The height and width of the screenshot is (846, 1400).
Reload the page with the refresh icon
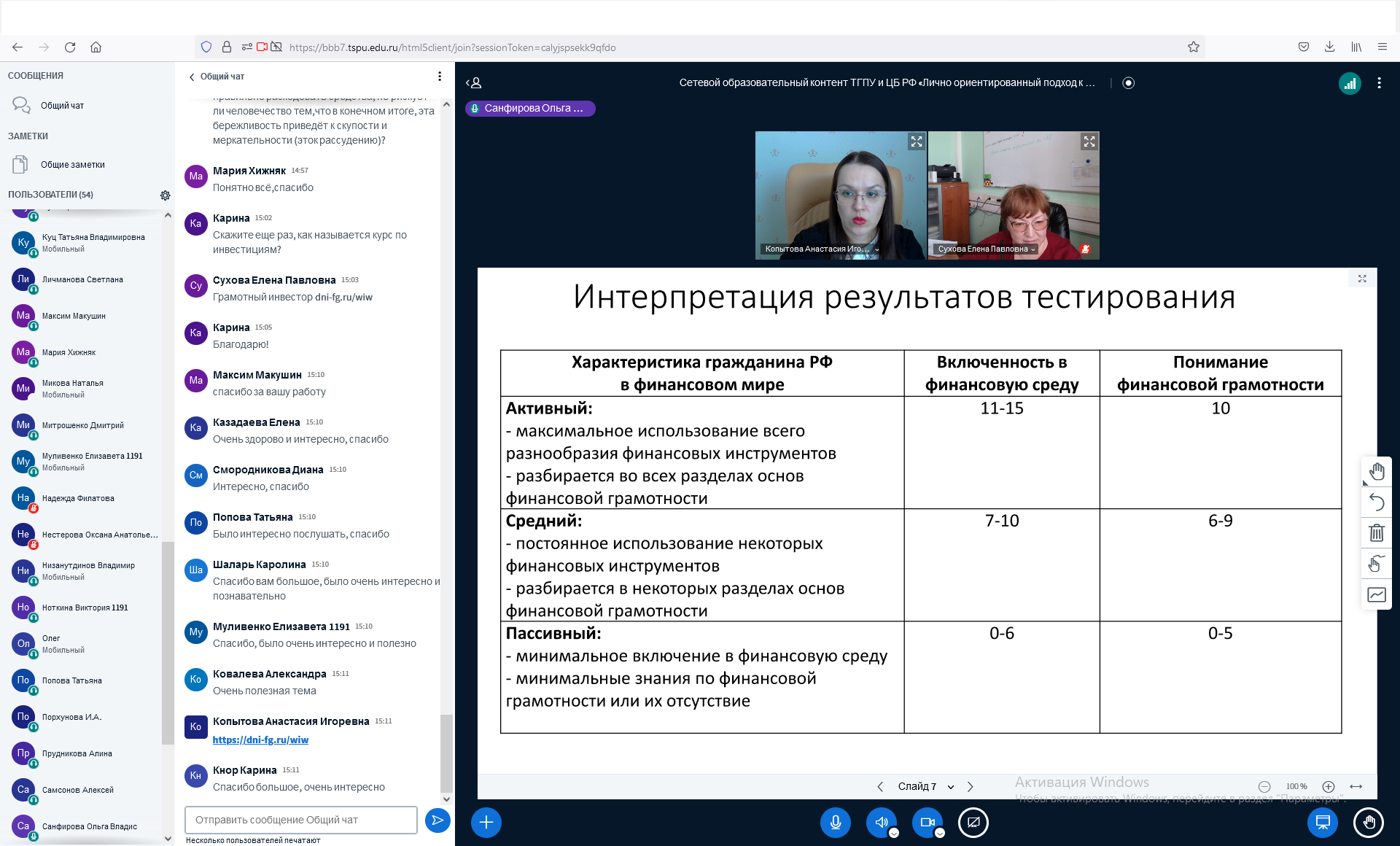(70, 47)
